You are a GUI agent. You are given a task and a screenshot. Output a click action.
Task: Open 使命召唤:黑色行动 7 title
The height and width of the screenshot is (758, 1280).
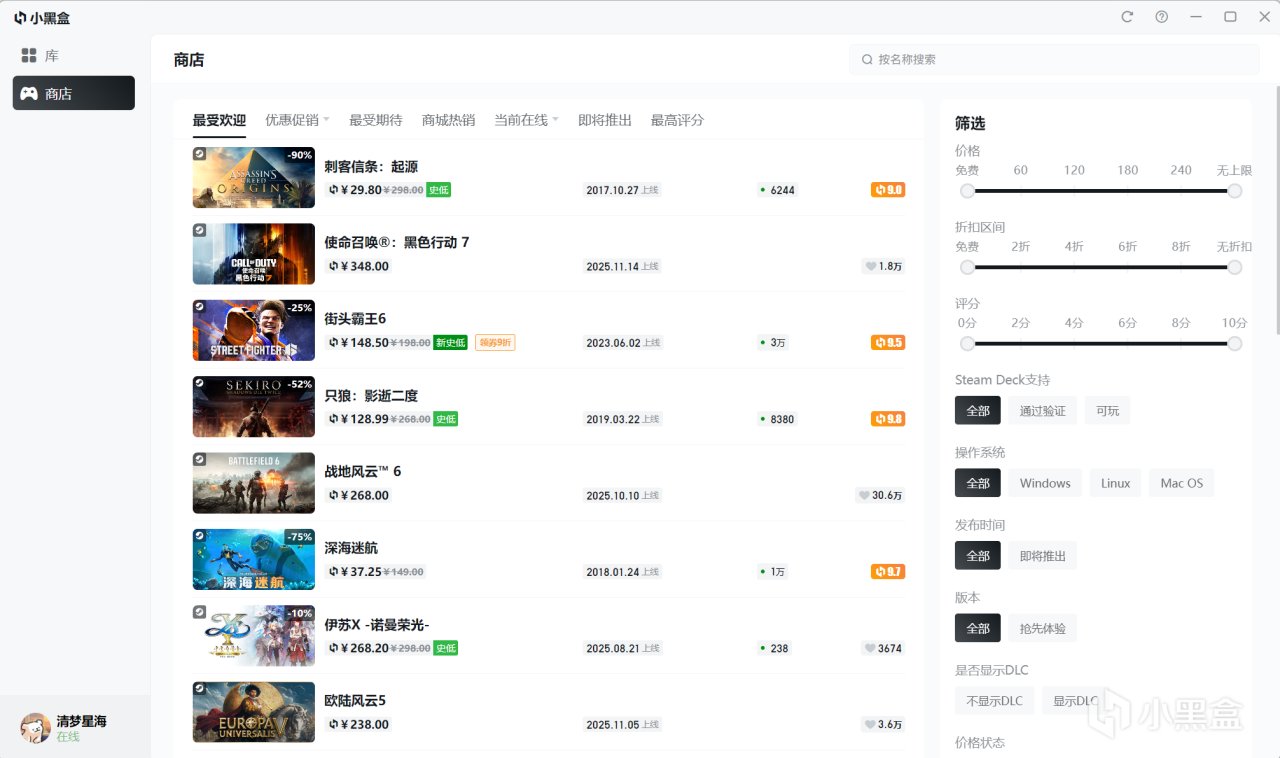(x=397, y=242)
